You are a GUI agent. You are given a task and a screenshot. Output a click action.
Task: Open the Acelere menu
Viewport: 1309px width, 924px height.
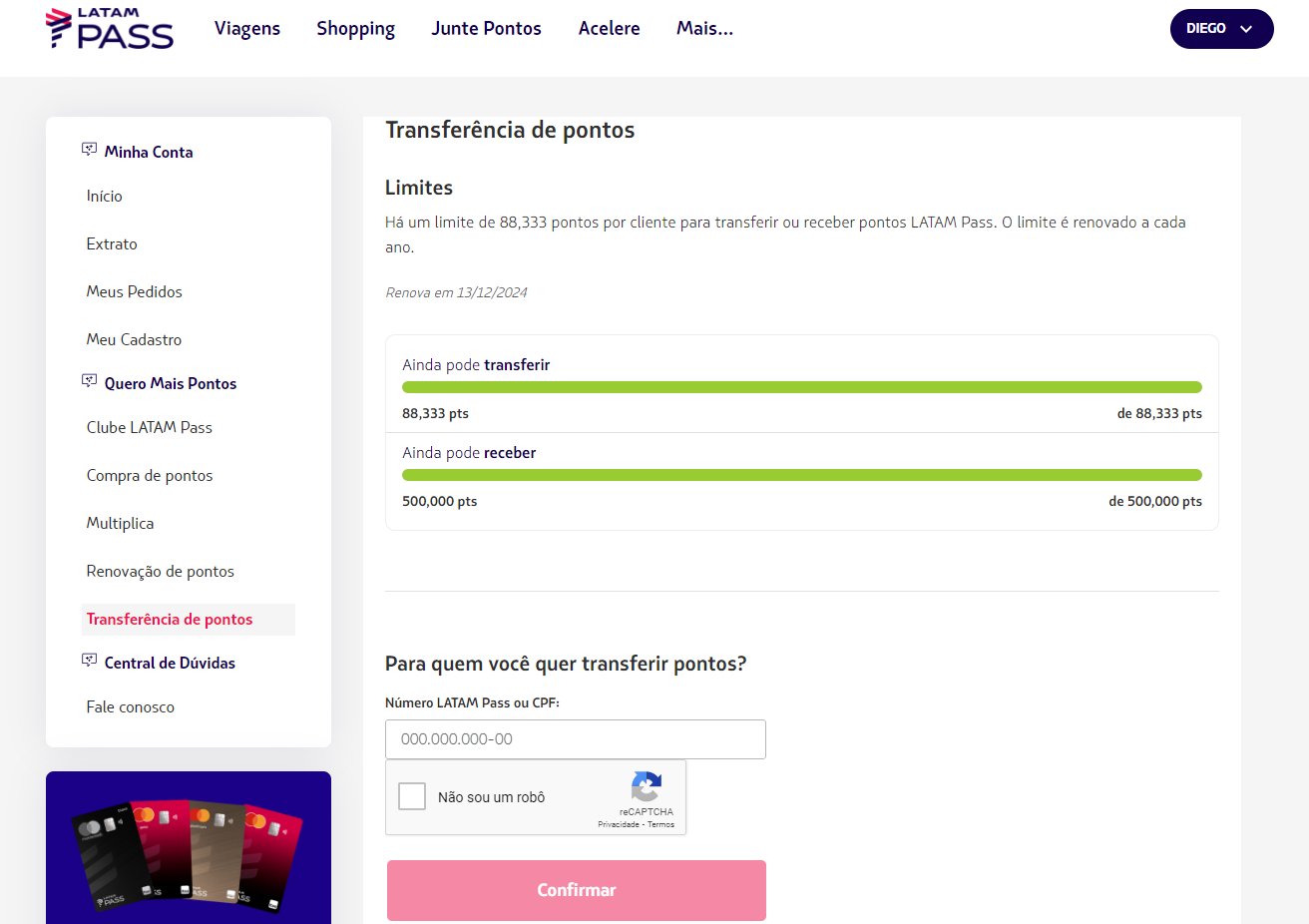610,29
